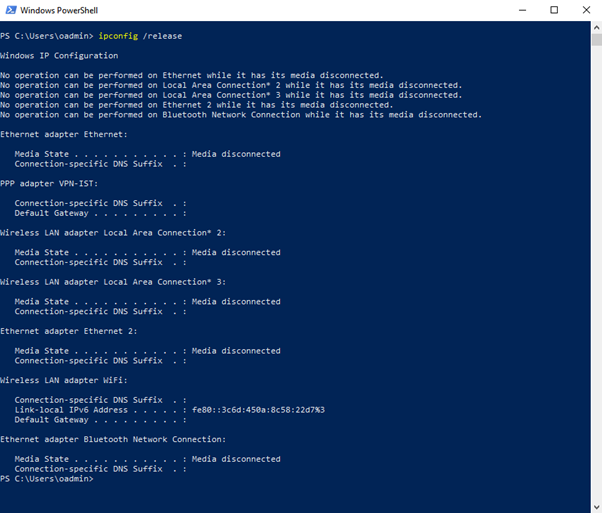Click 'Media disconnected' under Local Area Connection* 2
Screen dimensions: 602x513
tap(236, 252)
